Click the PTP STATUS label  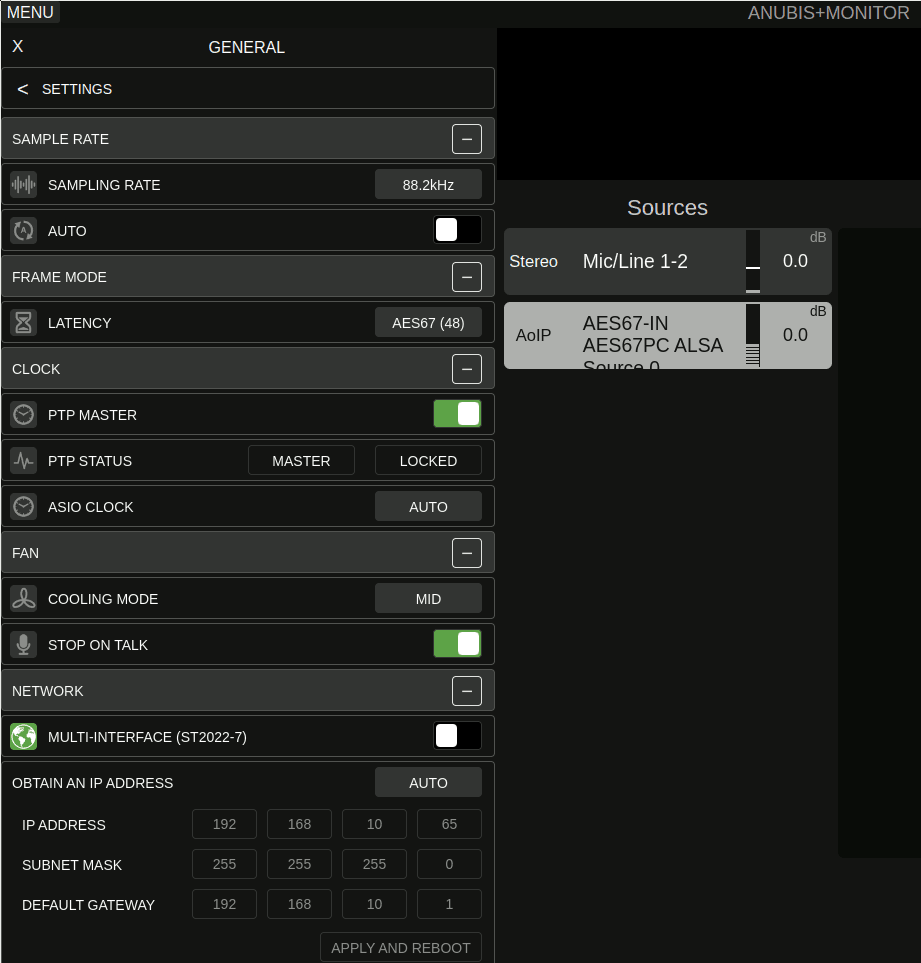[90, 461]
